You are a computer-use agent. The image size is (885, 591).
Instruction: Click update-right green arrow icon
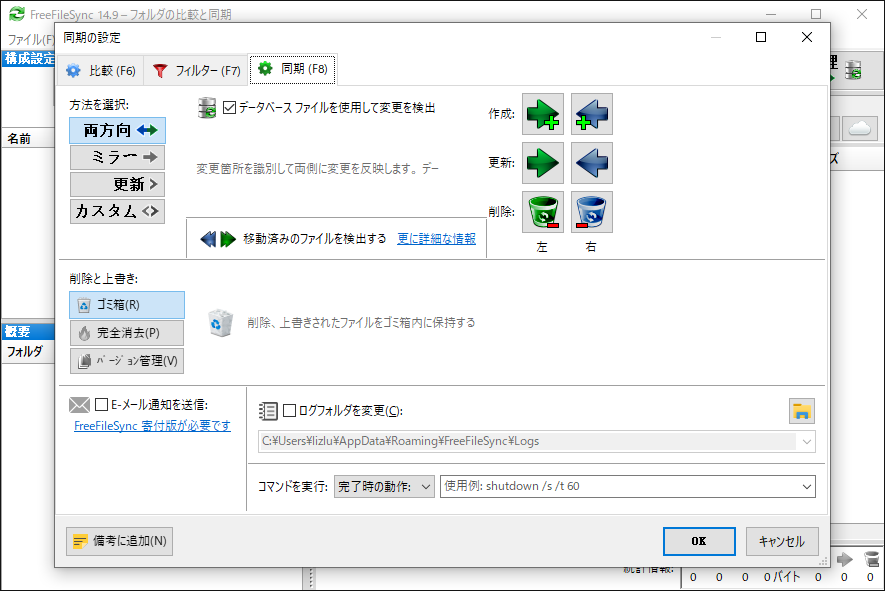542,163
